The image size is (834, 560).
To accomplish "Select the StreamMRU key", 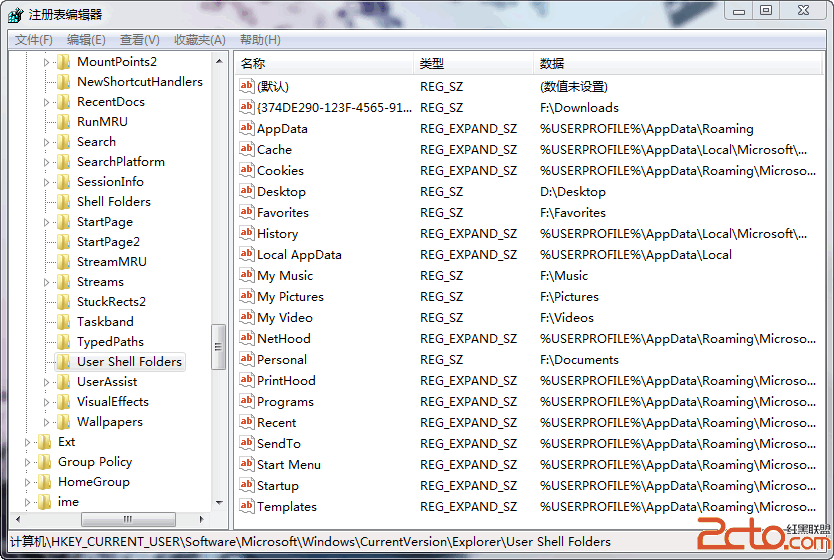I will click(112, 262).
